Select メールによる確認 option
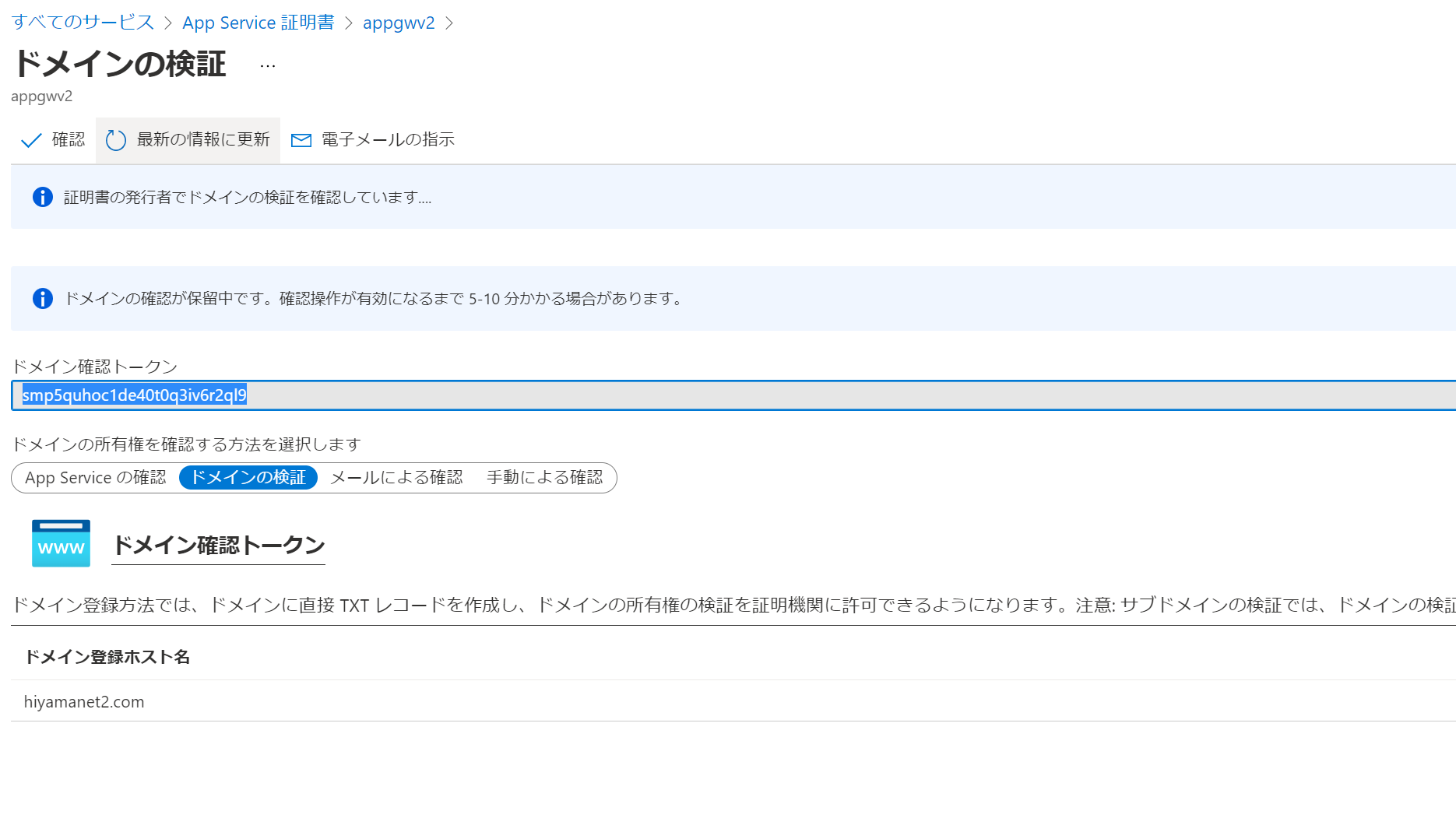This screenshot has width=1456, height=818. click(x=396, y=478)
